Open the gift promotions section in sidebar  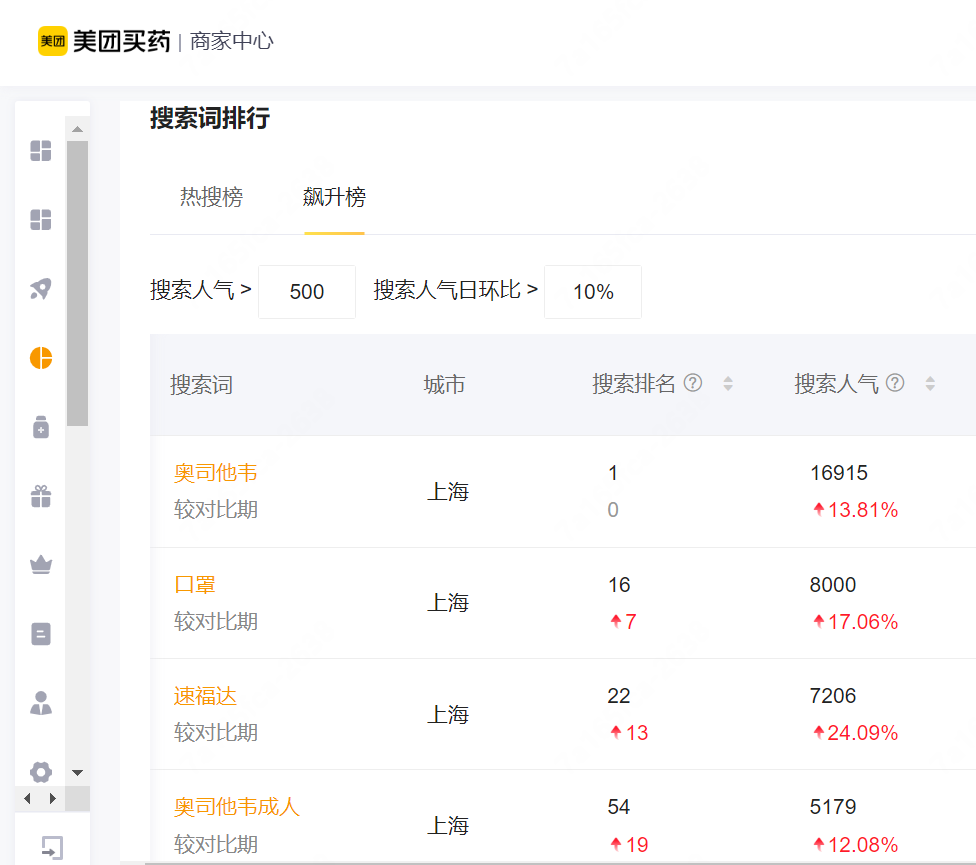pyautogui.click(x=39, y=495)
